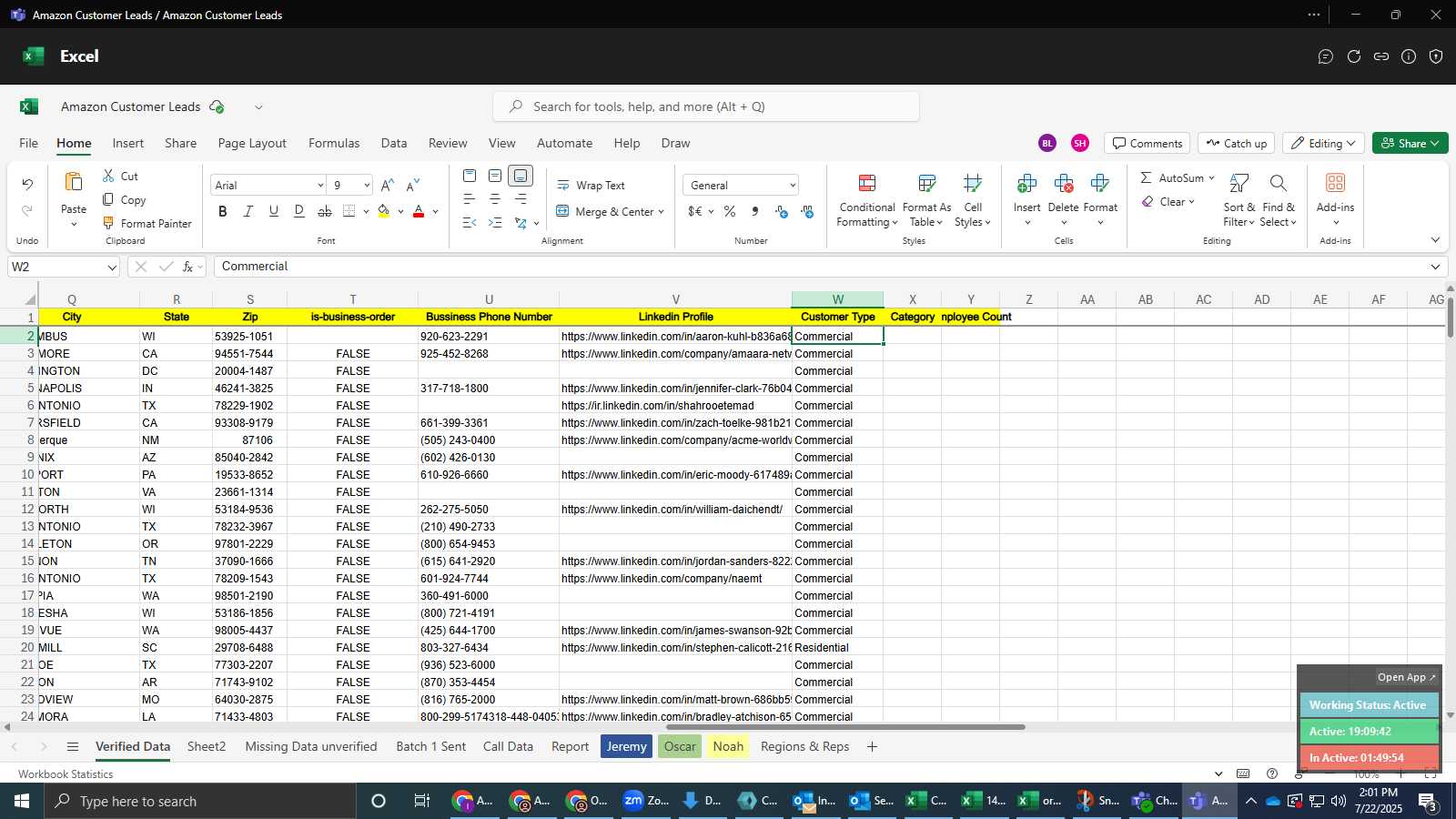
Task: Open the font size dropdown
Action: click(x=367, y=185)
